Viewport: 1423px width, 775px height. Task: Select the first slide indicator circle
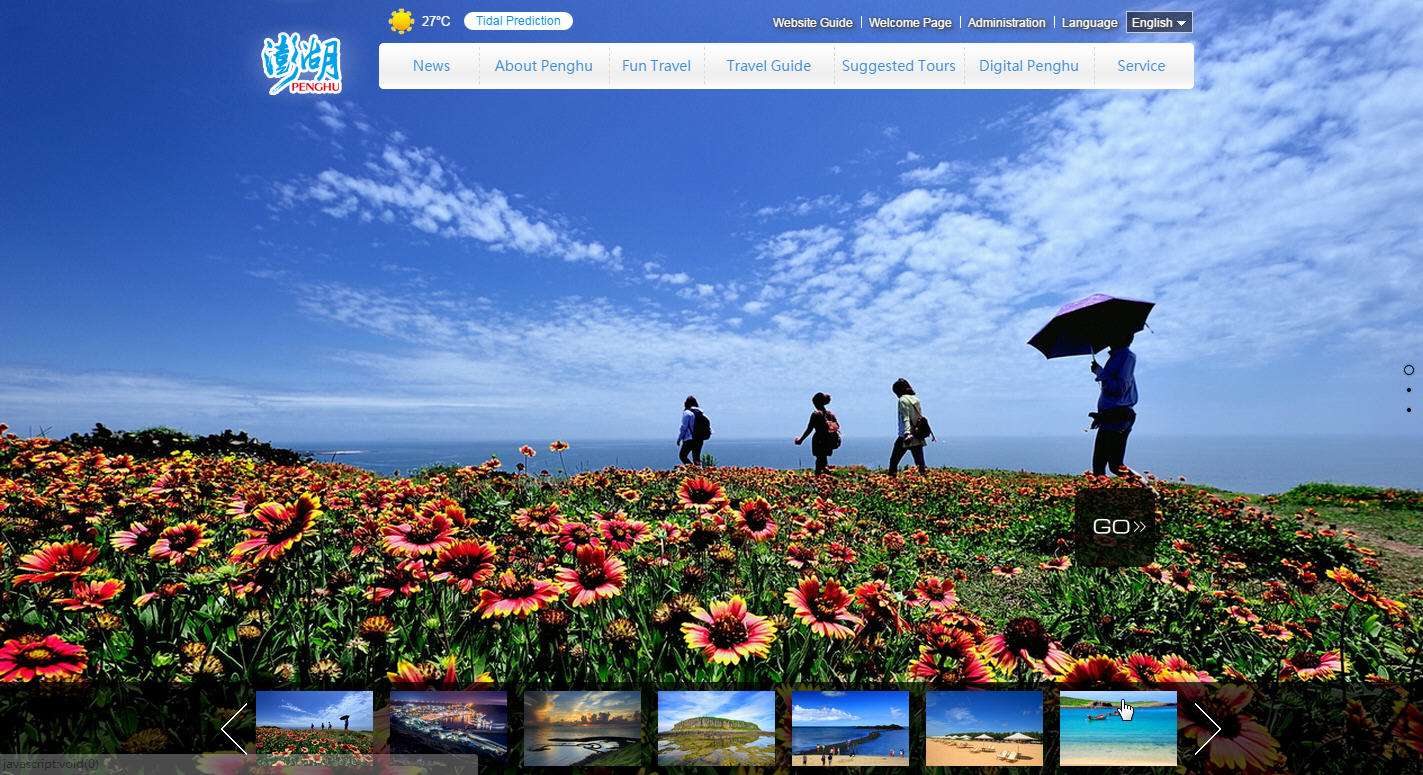(1409, 370)
